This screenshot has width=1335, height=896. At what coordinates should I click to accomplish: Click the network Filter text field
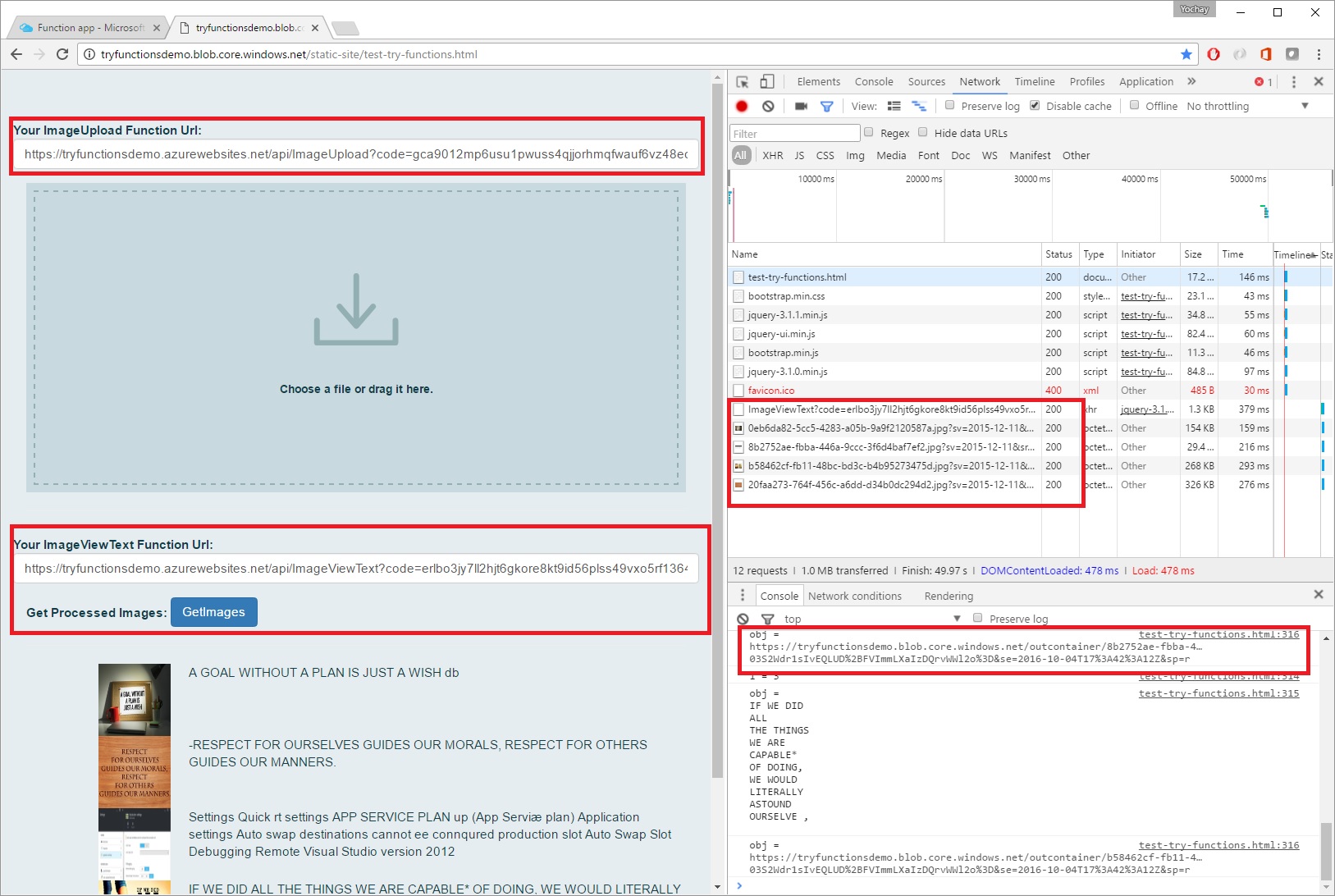tap(794, 134)
